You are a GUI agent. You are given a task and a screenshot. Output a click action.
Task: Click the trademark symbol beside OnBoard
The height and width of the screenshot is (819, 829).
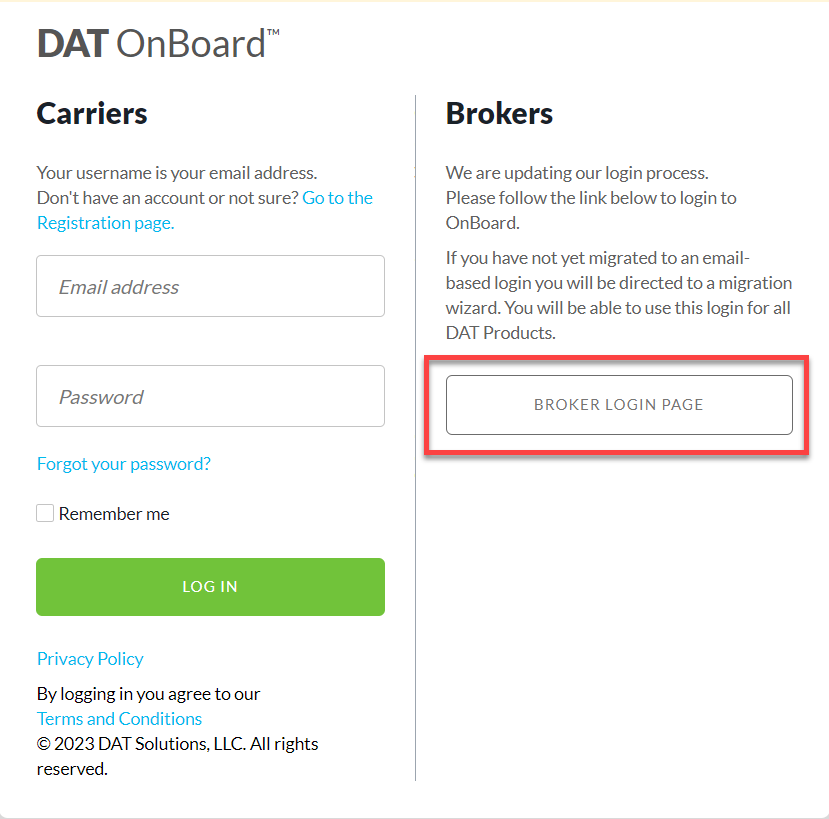(x=275, y=31)
